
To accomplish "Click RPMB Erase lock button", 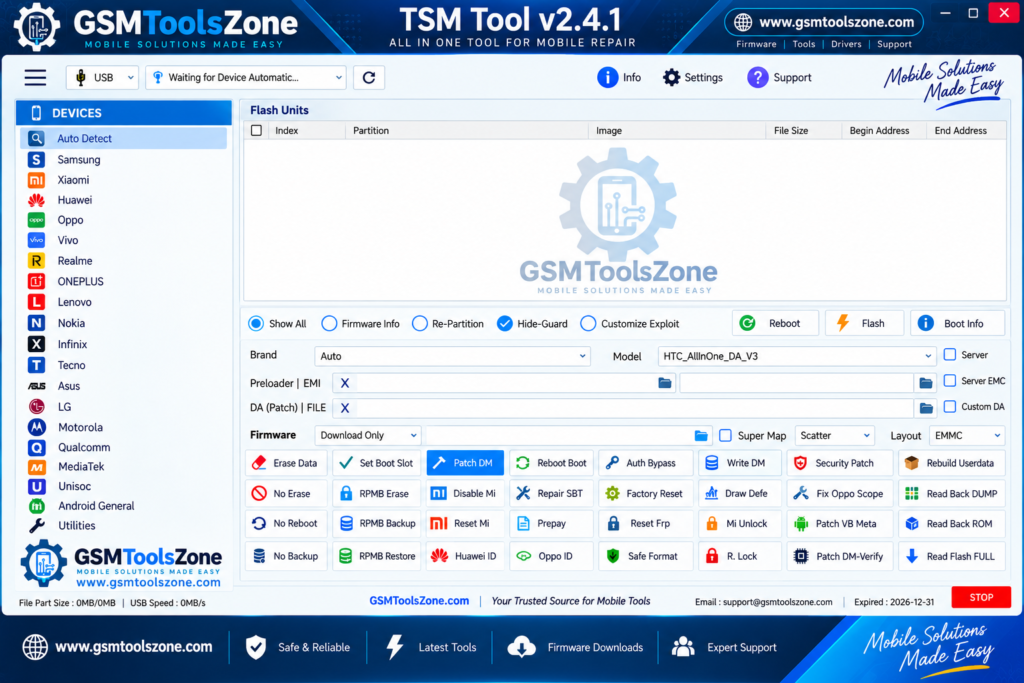I will [x=377, y=494].
